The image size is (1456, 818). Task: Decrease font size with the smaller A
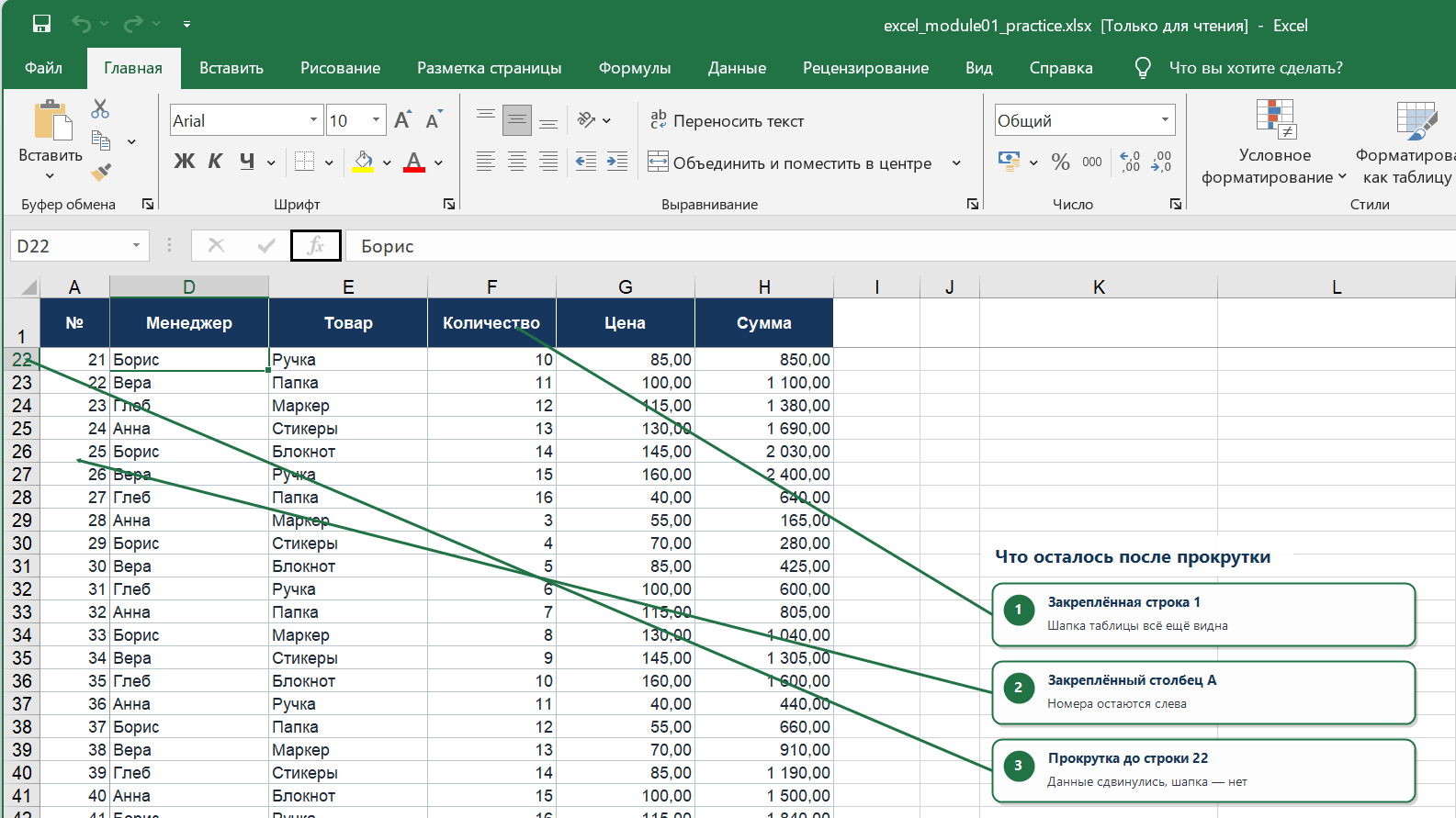(434, 120)
